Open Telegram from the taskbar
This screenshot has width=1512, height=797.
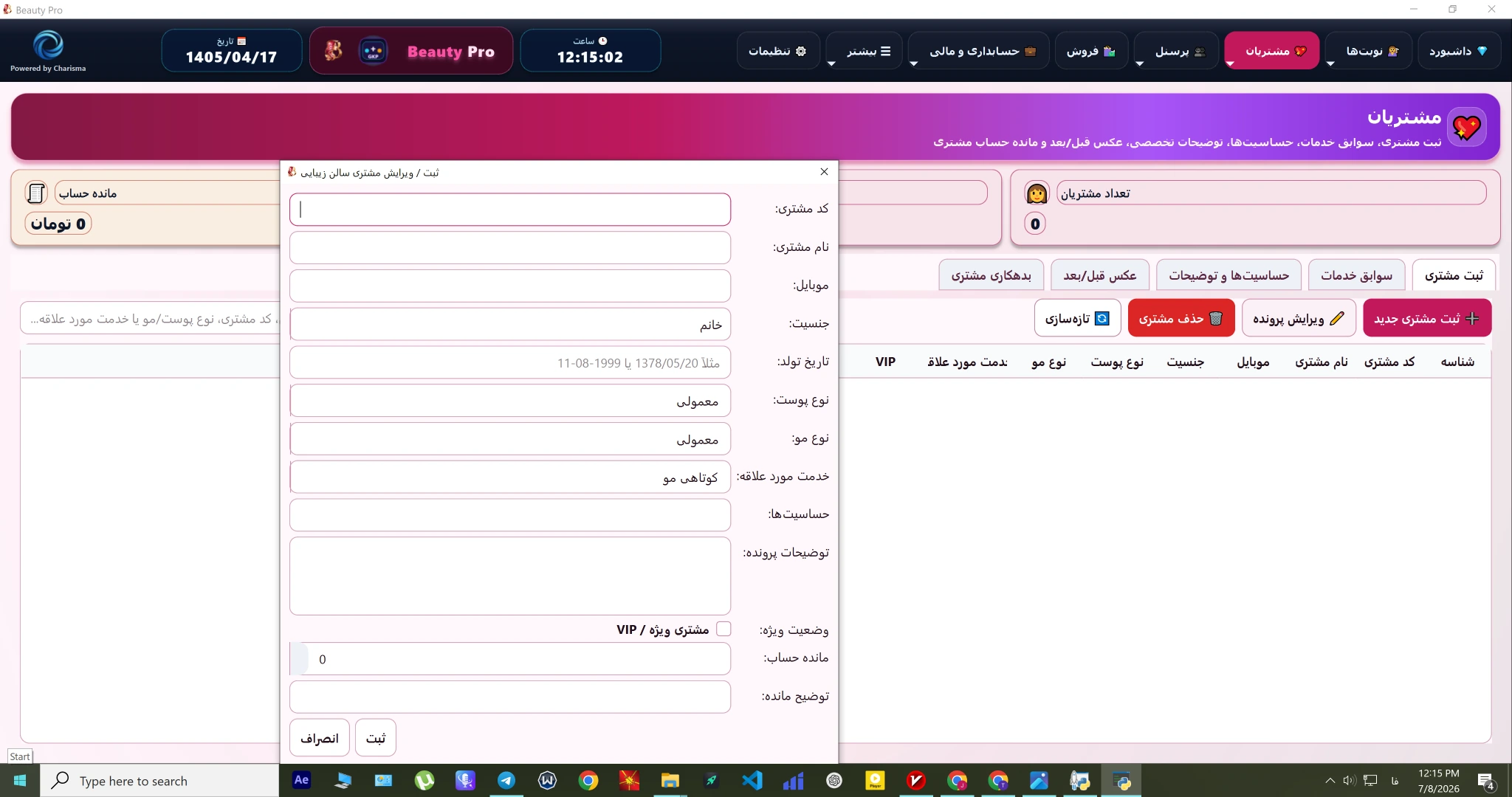click(x=506, y=780)
